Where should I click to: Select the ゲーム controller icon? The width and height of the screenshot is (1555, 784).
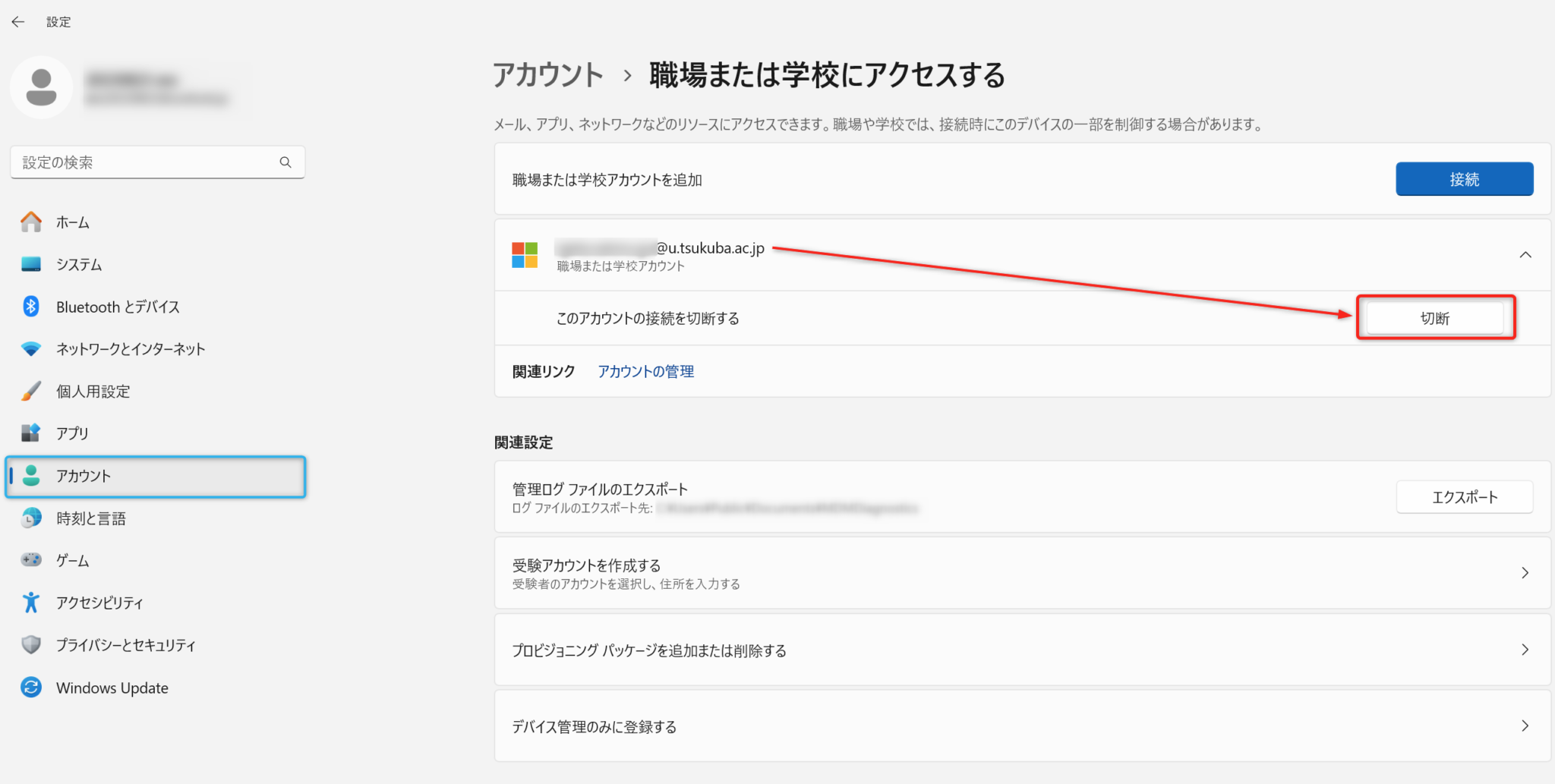click(30, 560)
